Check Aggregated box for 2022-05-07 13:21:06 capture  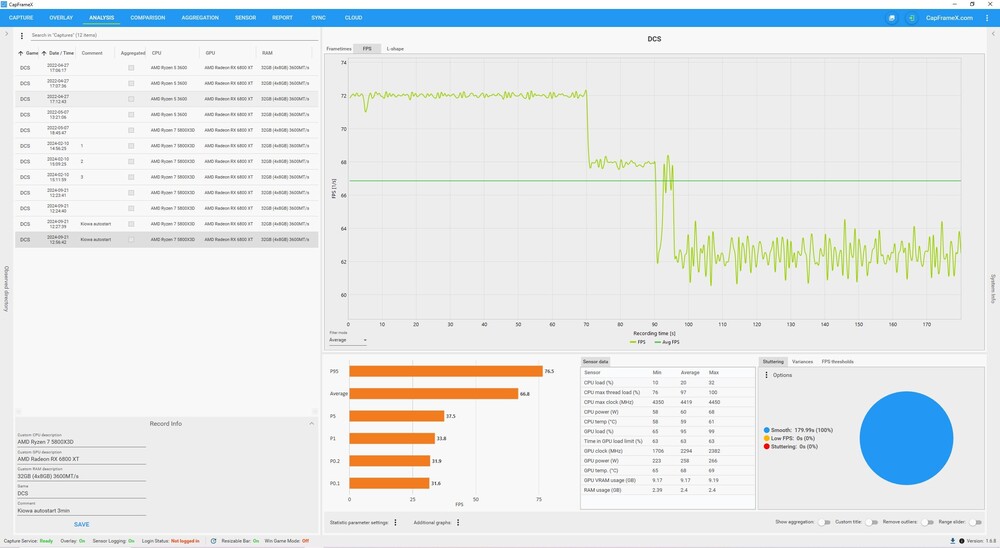pyautogui.click(x=131, y=114)
